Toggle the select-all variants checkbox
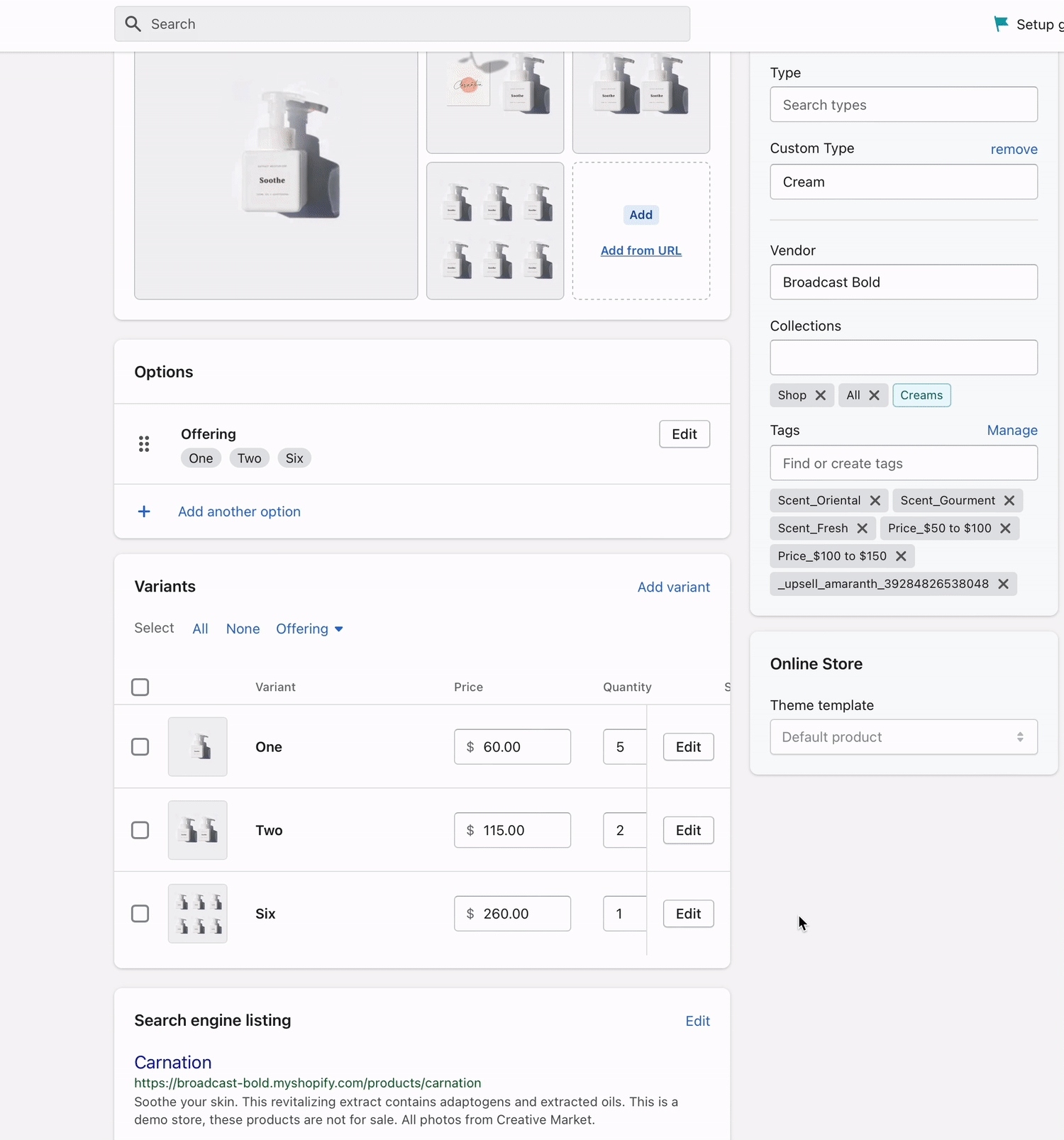Screen dimensions: 1064x1140 coord(140,687)
